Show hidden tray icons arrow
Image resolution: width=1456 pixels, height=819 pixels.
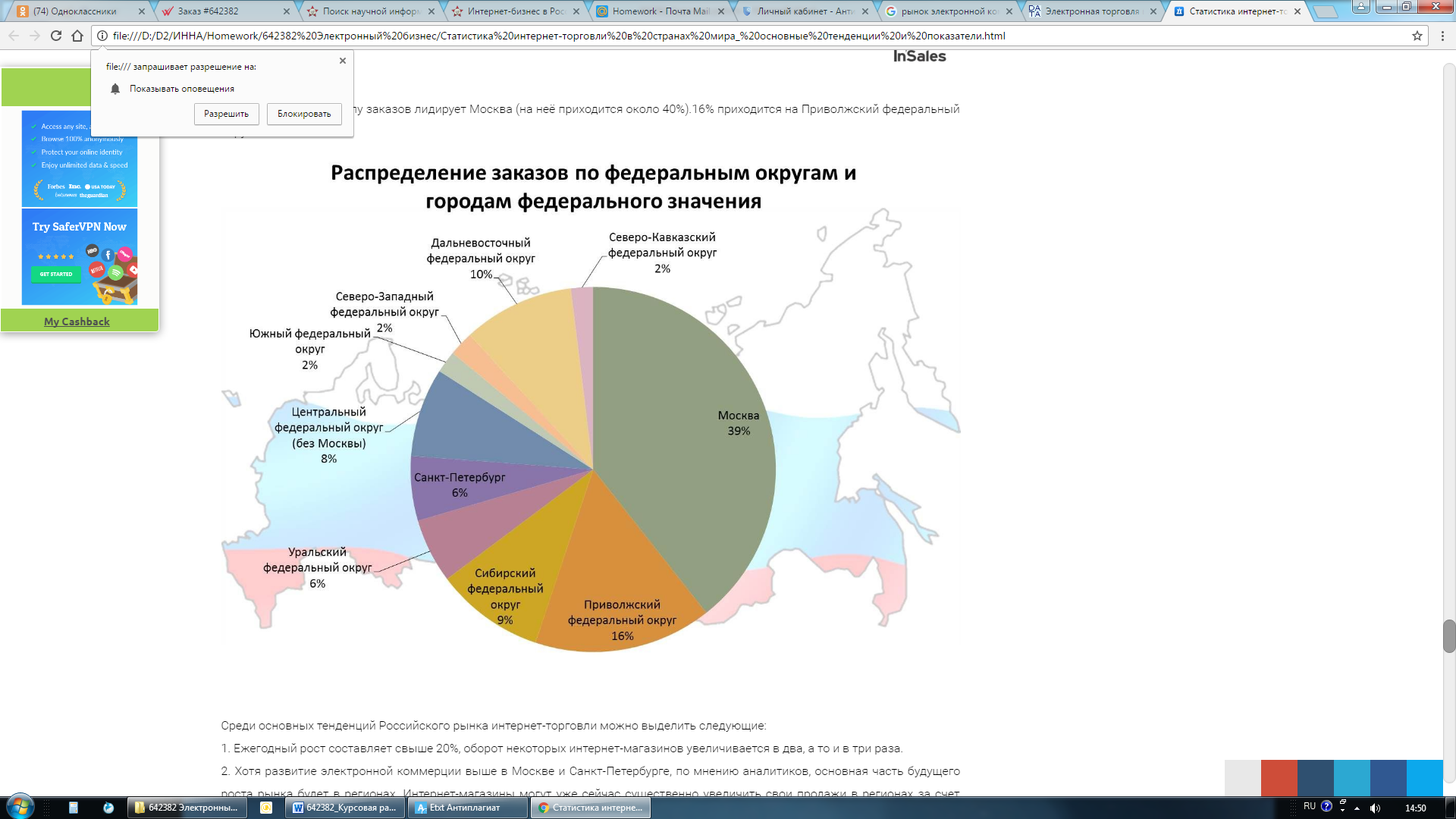point(1357,808)
